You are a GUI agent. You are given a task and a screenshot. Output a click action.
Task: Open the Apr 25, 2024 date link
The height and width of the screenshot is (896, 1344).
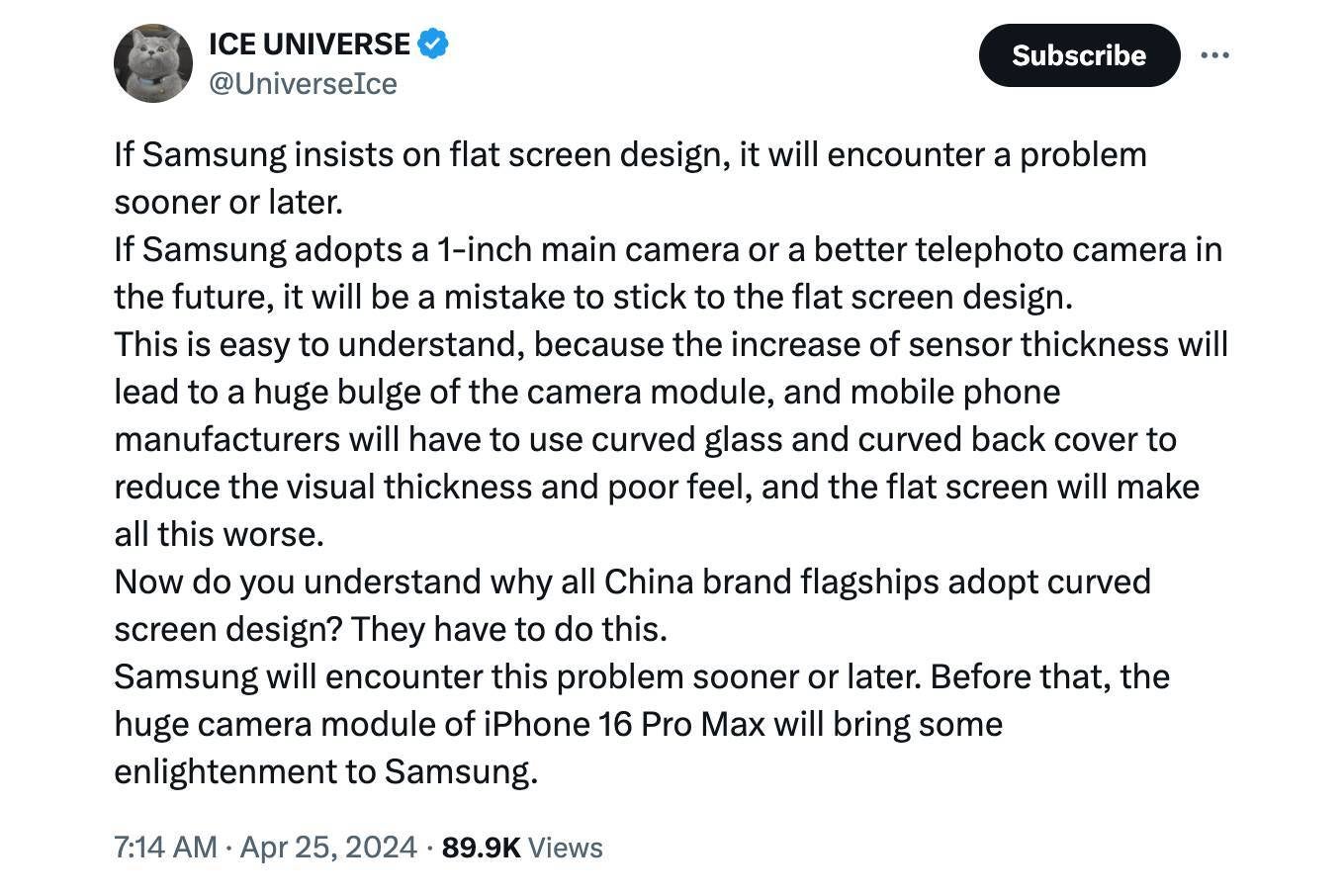coord(328,848)
